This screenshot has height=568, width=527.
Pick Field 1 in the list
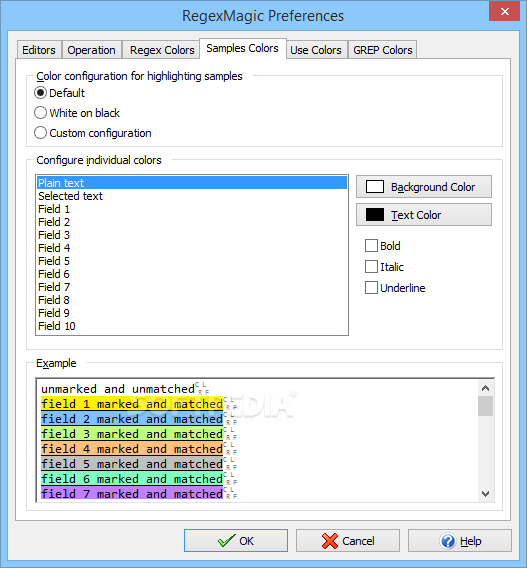tap(192, 209)
